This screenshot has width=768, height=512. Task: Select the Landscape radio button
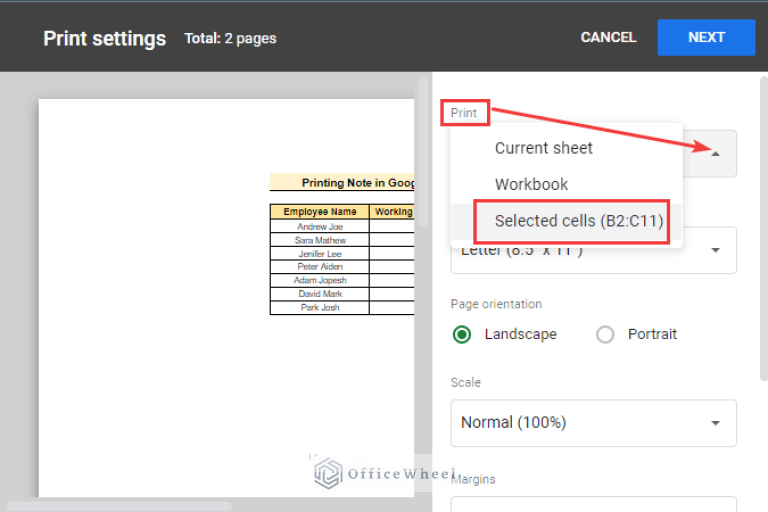tap(461, 335)
